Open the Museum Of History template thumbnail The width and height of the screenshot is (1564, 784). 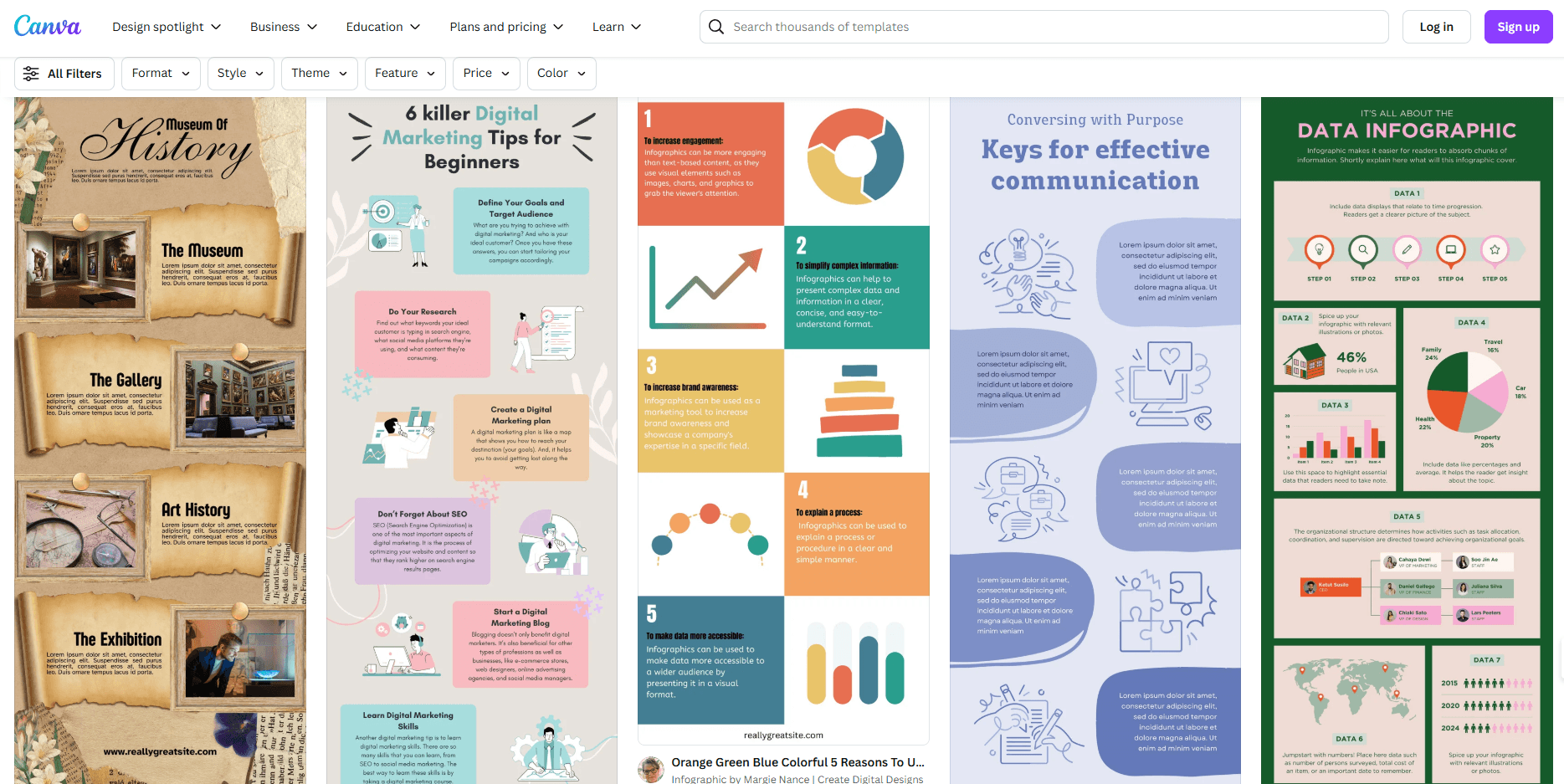click(x=160, y=439)
